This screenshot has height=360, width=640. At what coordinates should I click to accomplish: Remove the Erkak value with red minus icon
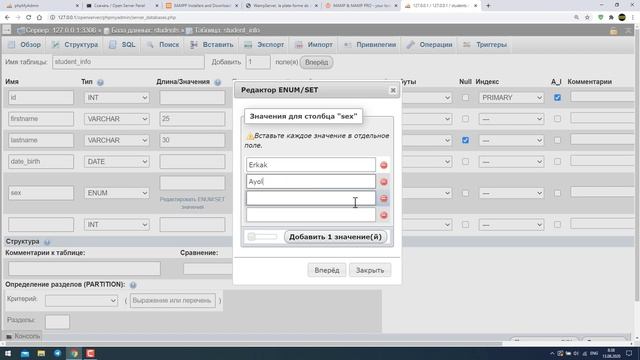tap(384, 165)
